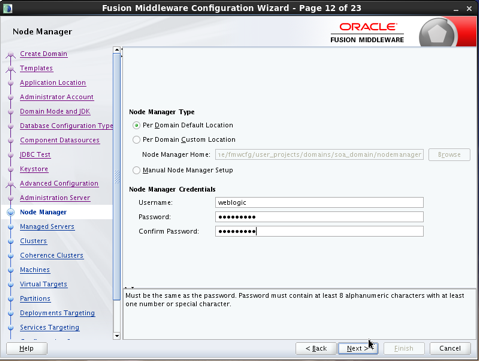
Task: Jump to the Keystore step
Action: coord(34,169)
